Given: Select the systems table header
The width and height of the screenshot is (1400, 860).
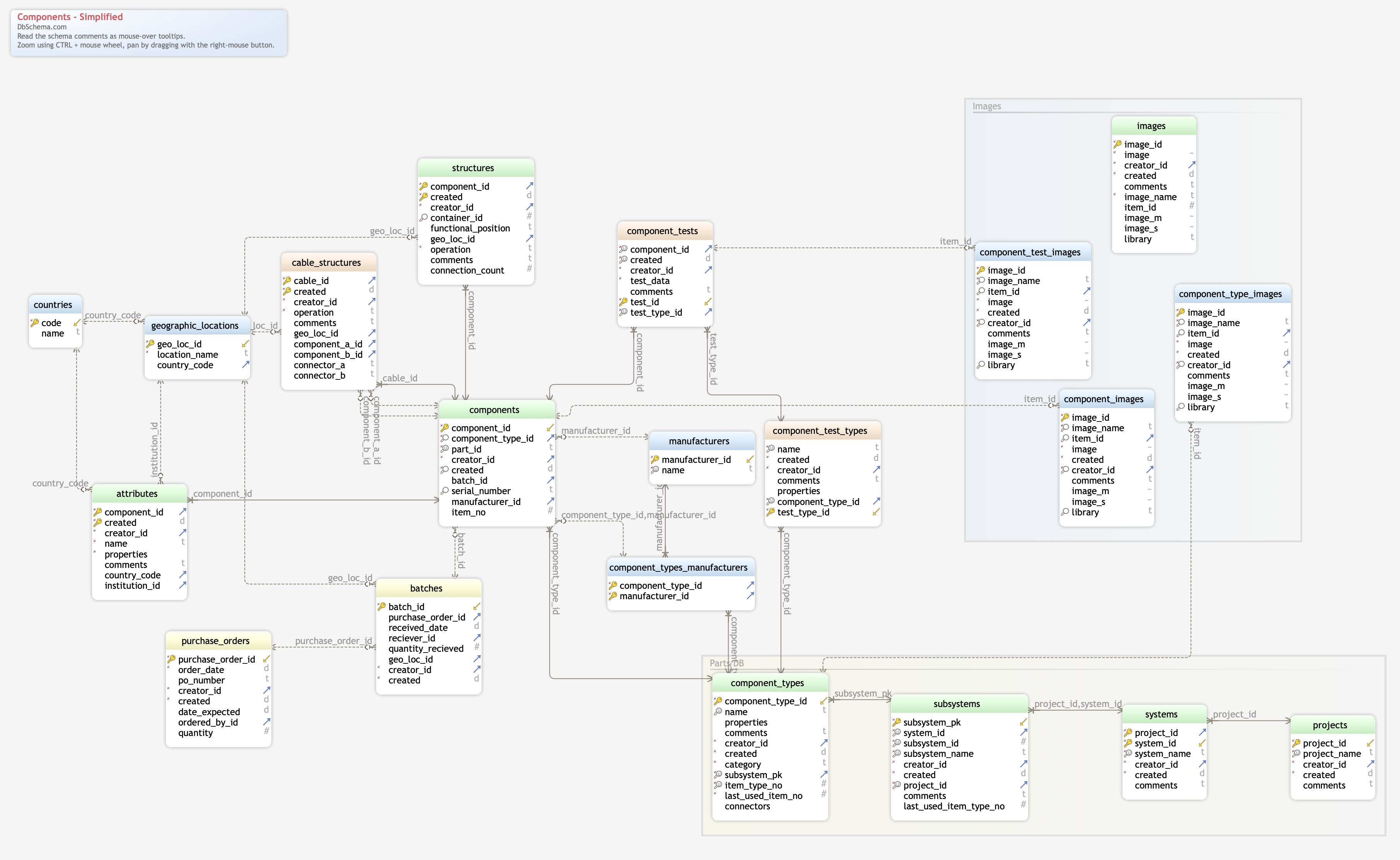Looking at the screenshot, I should pos(1164,714).
